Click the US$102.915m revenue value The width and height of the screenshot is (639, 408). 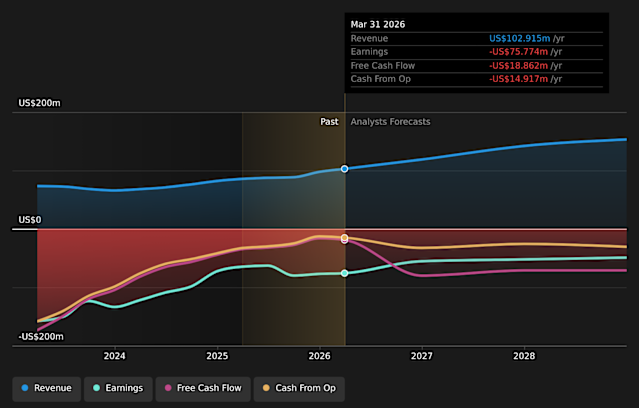point(520,38)
